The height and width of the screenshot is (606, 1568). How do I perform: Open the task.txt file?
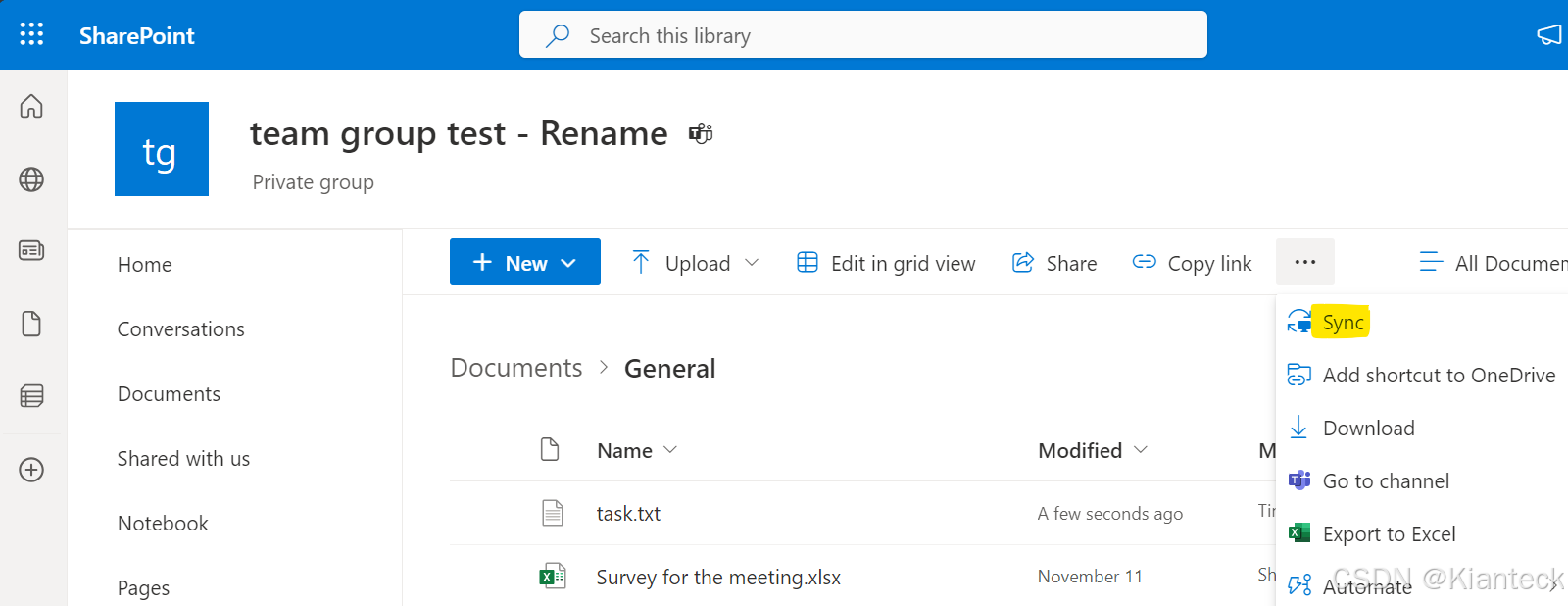pyautogui.click(x=628, y=514)
